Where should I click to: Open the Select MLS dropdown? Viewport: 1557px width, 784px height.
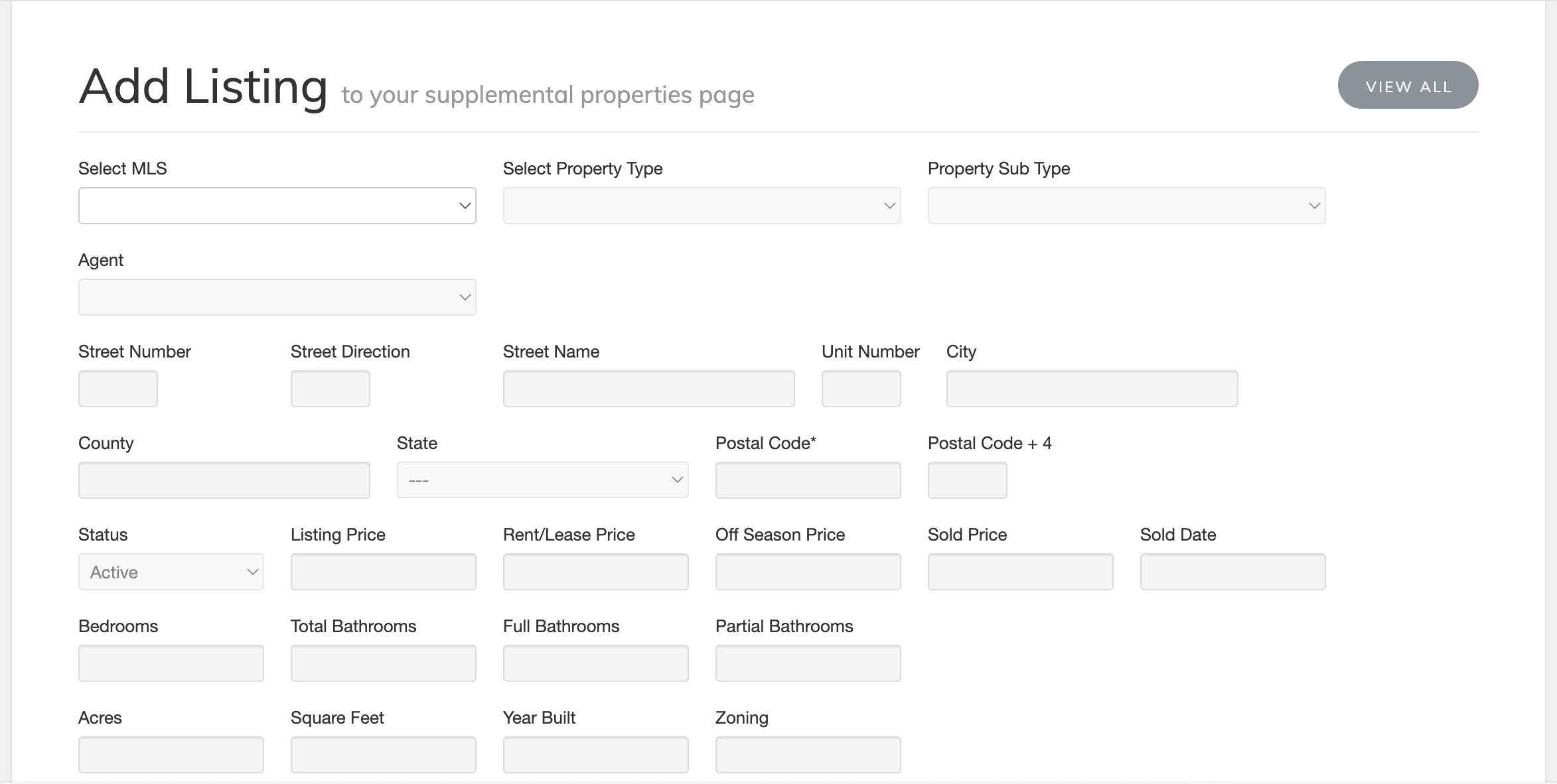pyautogui.click(x=277, y=206)
